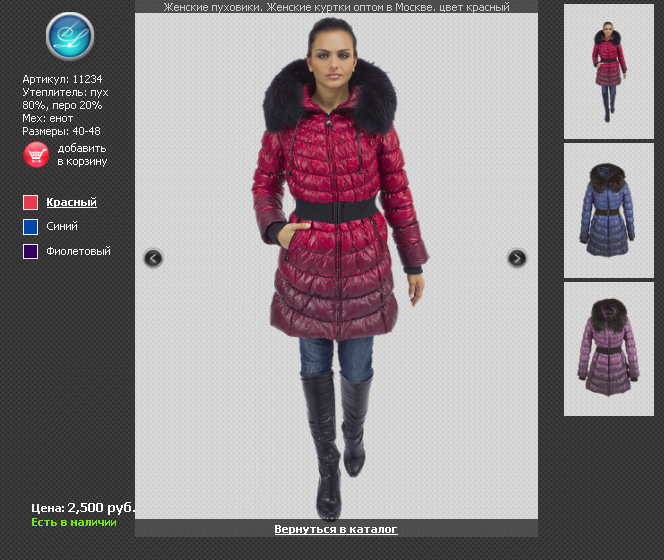
Task: Click the green 'Есть в наличии' status
Action: tap(74, 522)
